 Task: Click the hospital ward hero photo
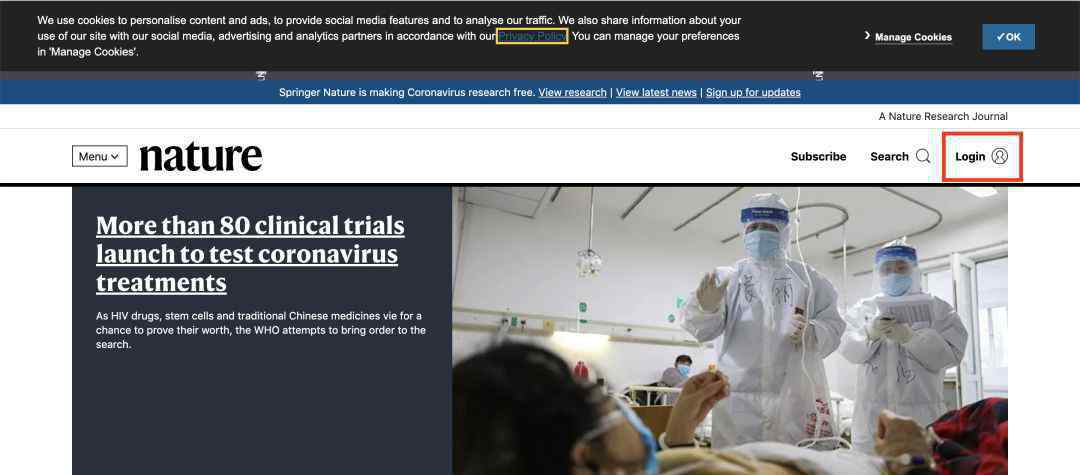(x=729, y=330)
